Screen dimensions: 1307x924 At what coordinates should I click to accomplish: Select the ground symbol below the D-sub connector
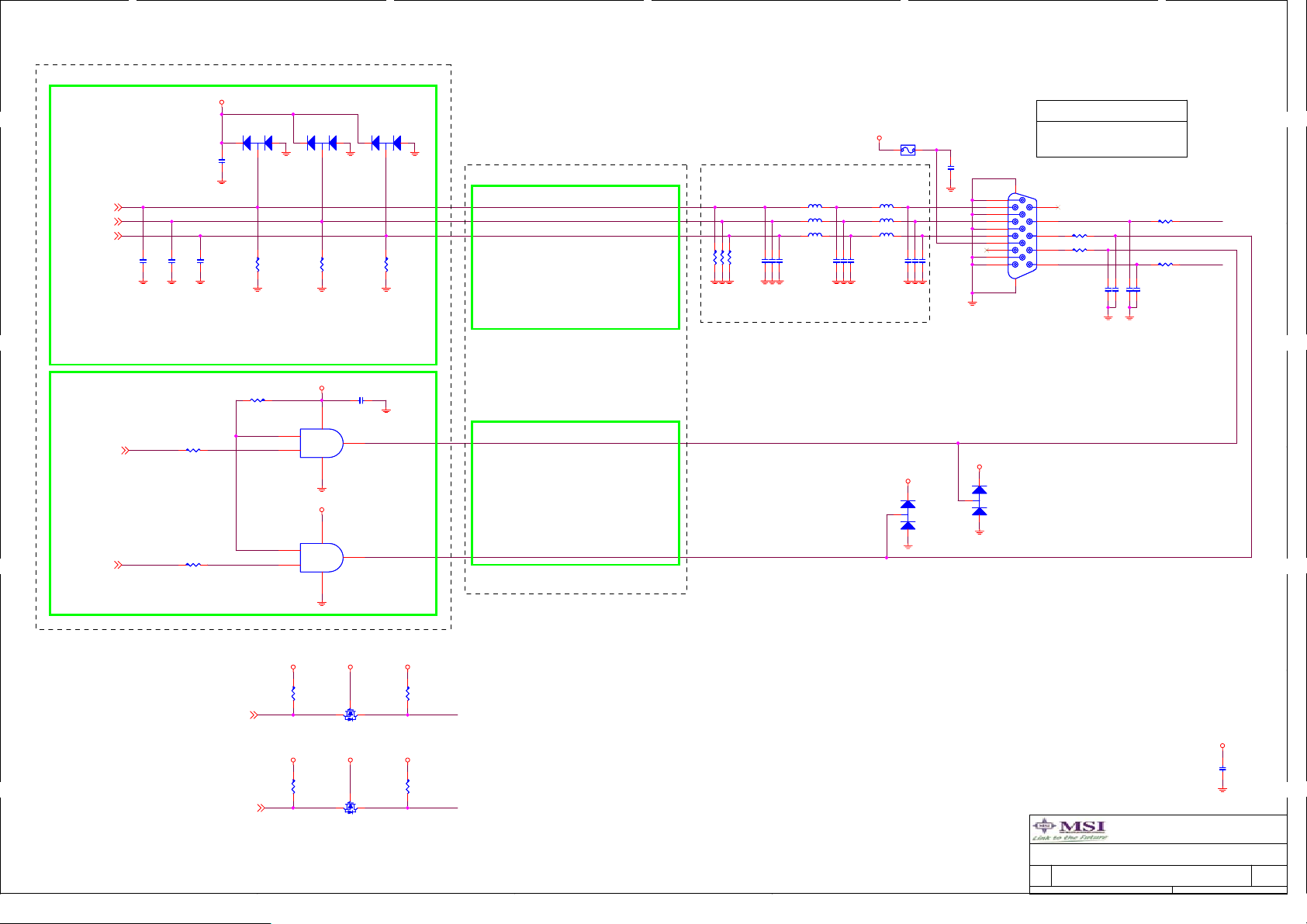pos(972,303)
